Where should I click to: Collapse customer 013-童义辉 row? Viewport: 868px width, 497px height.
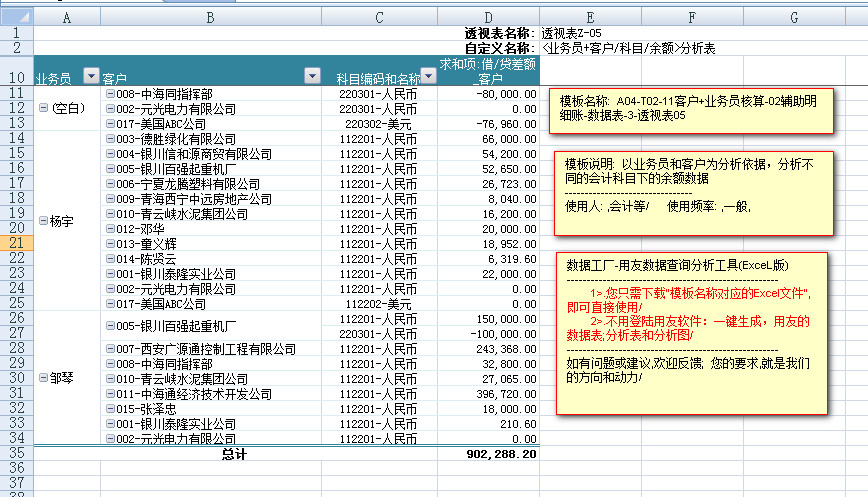[110, 243]
